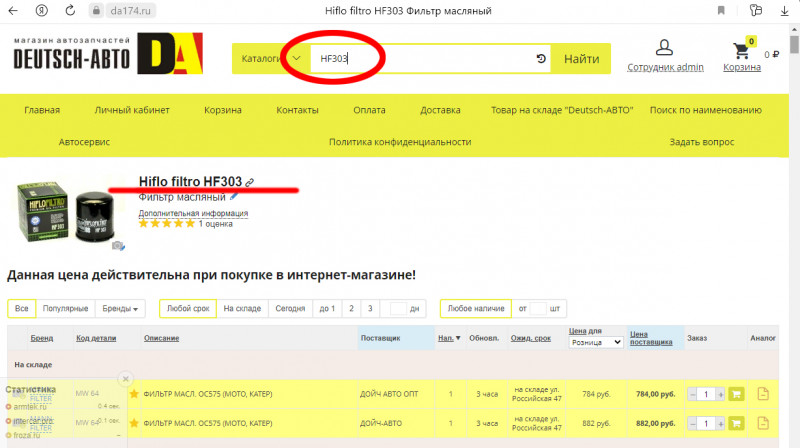
Task: Click the five-star rating of the product
Action: [x=167, y=223]
